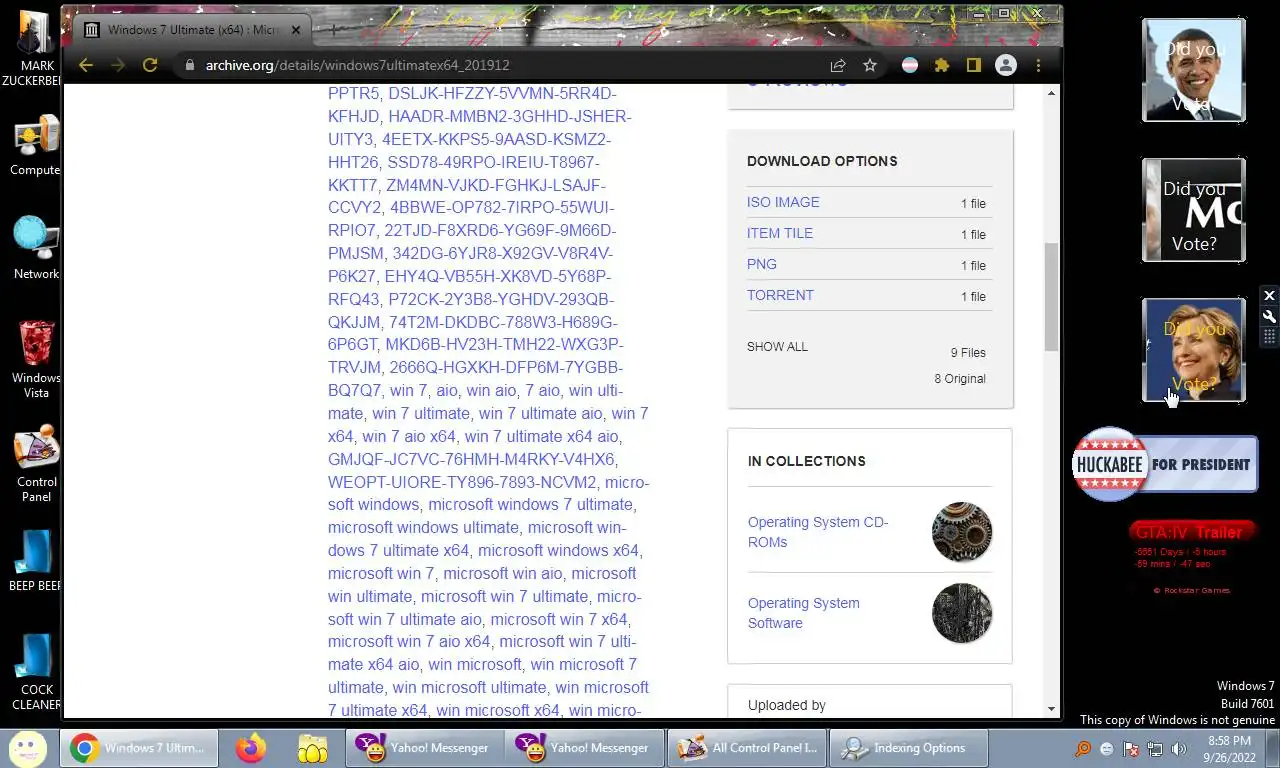Switch to All Control Panel Items window

click(748, 748)
